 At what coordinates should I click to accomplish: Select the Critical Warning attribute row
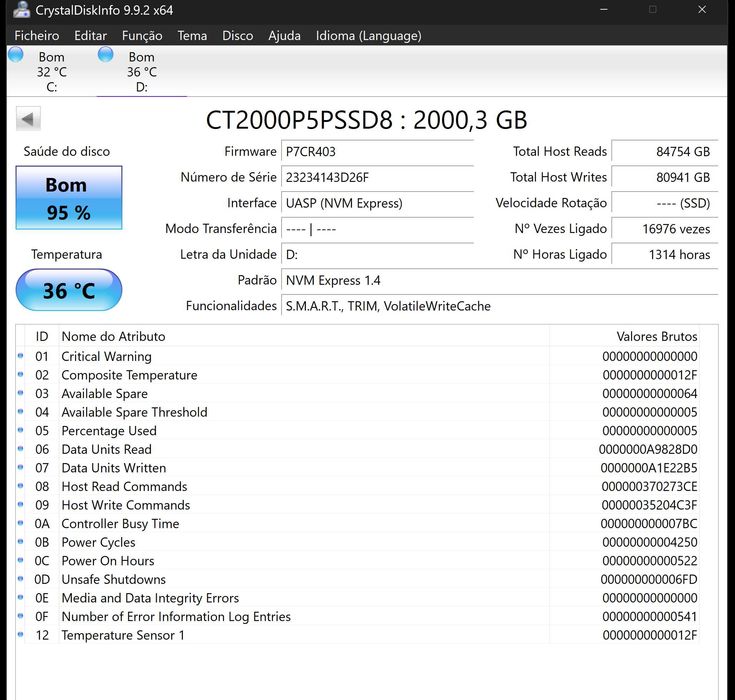coord(358,356)
